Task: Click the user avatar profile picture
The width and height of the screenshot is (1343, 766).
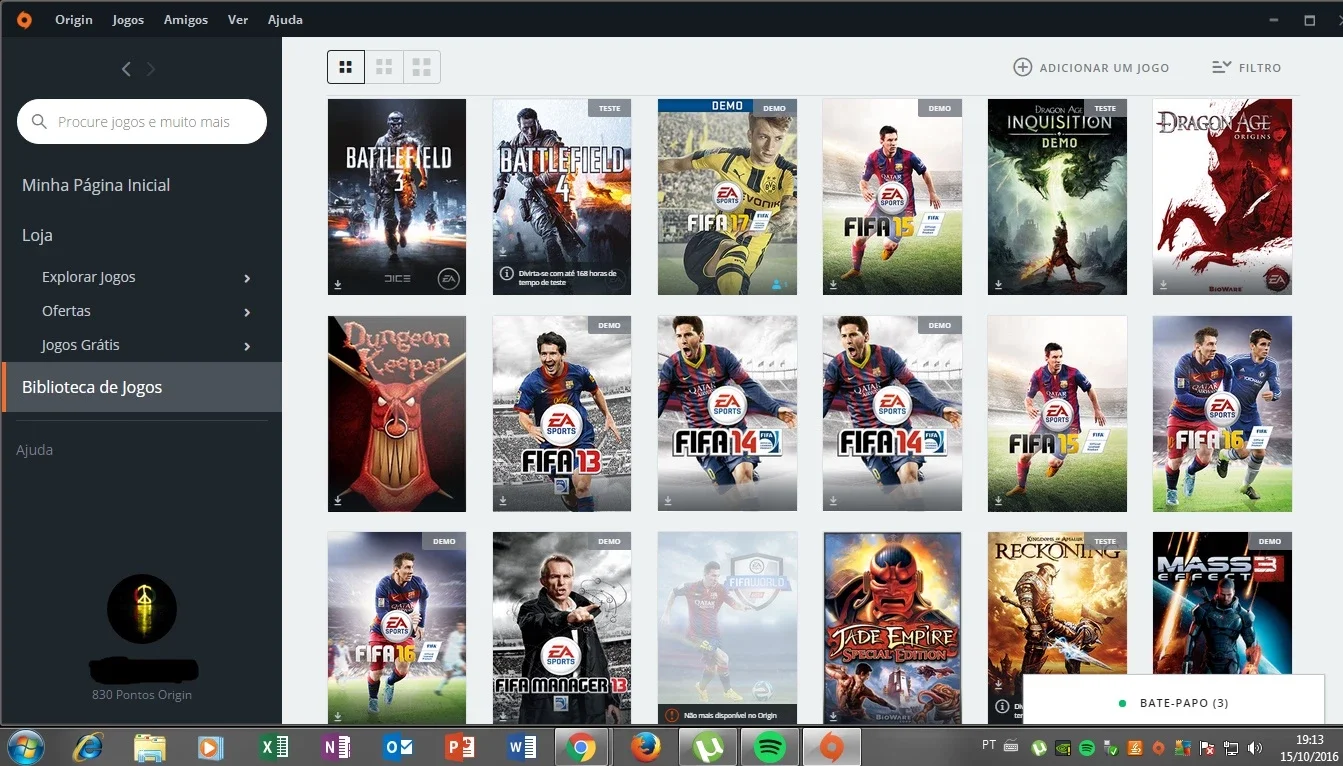Action: tap(142, 608)
